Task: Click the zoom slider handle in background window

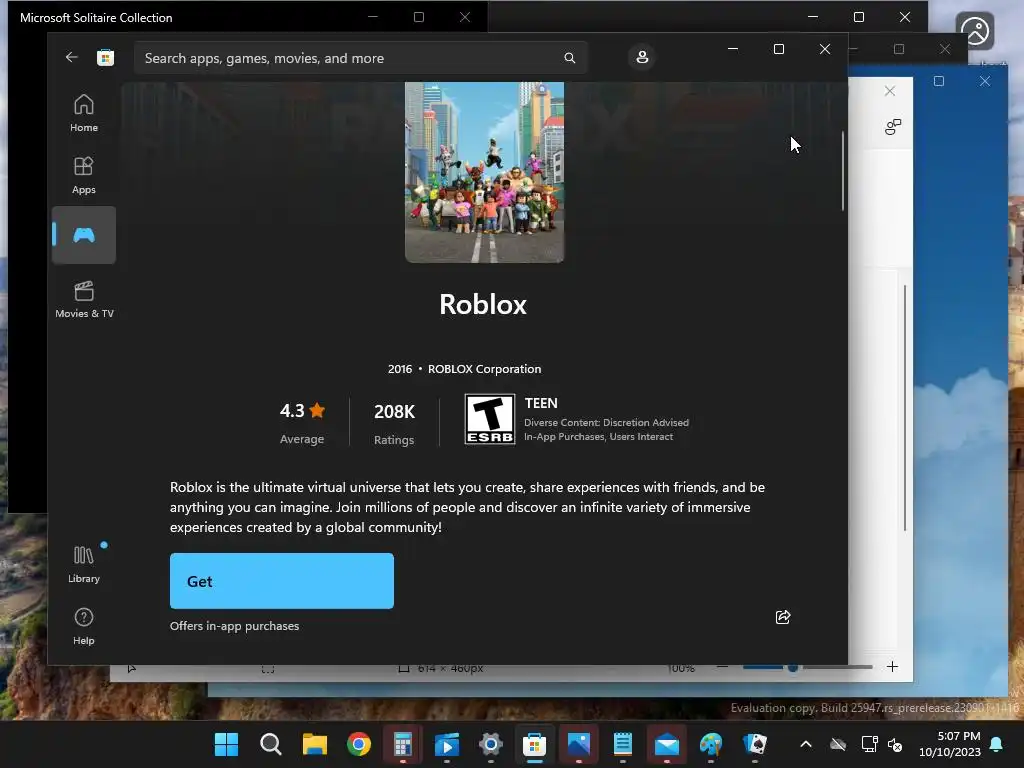Action: tap(792, 667)
